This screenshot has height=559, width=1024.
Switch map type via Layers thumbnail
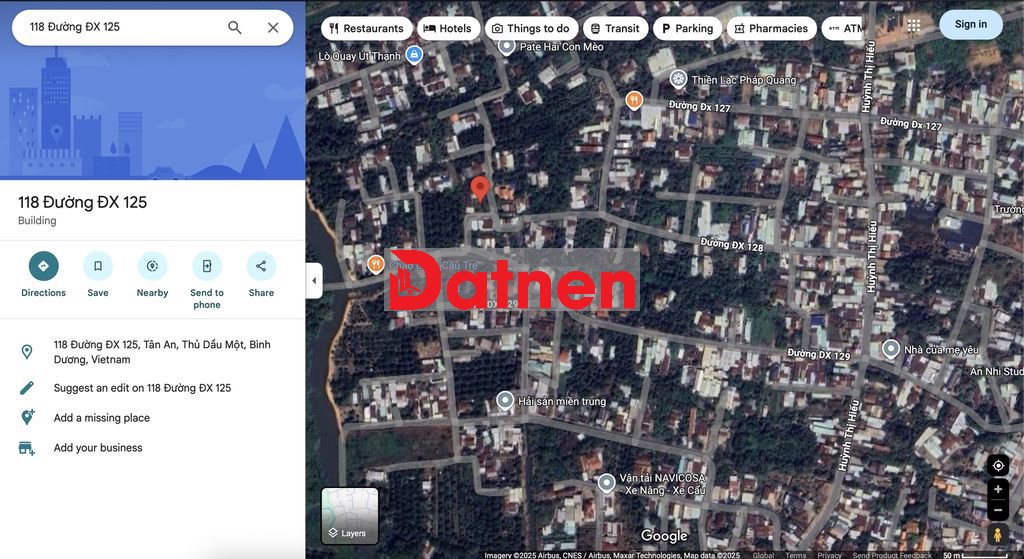click(349, 515)
